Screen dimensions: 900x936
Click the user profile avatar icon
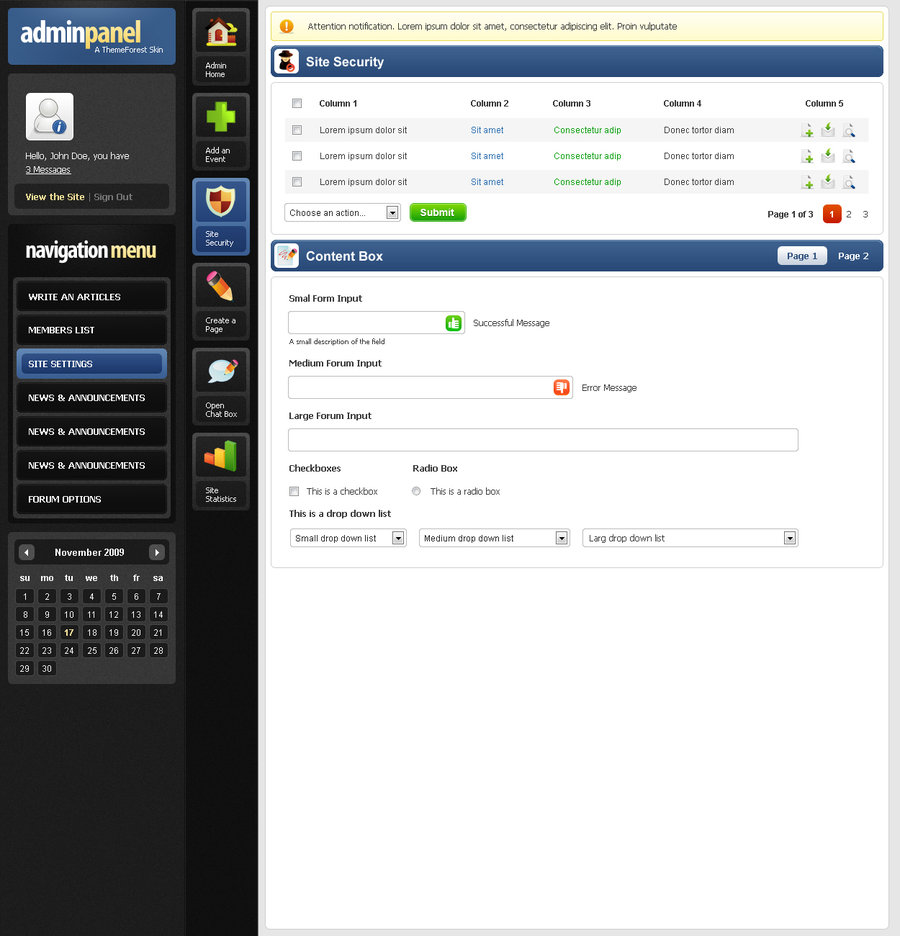(50, 116)
